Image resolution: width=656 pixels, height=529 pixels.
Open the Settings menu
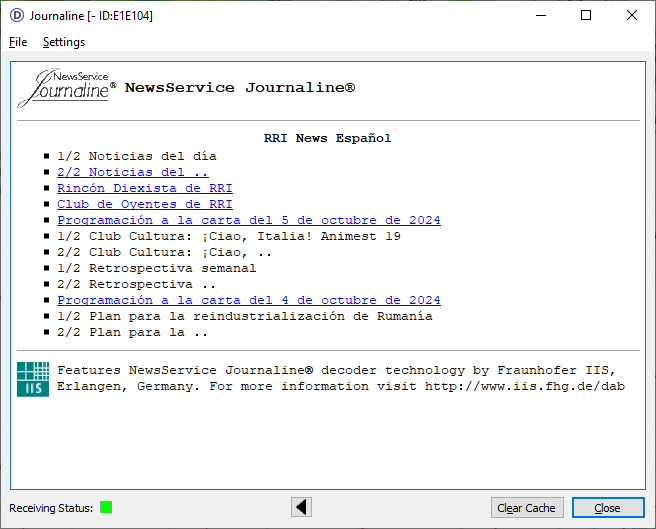point(64,42)
